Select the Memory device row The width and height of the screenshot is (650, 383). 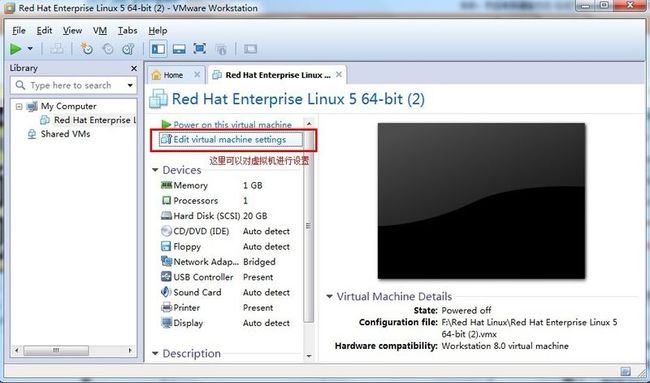coord(227,185)
